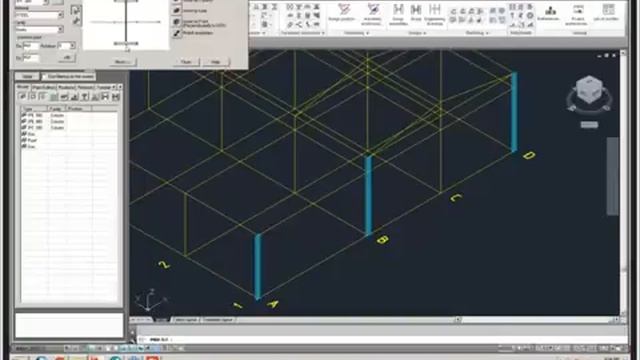Switch to the Positions inspector tab

[66, 87]
